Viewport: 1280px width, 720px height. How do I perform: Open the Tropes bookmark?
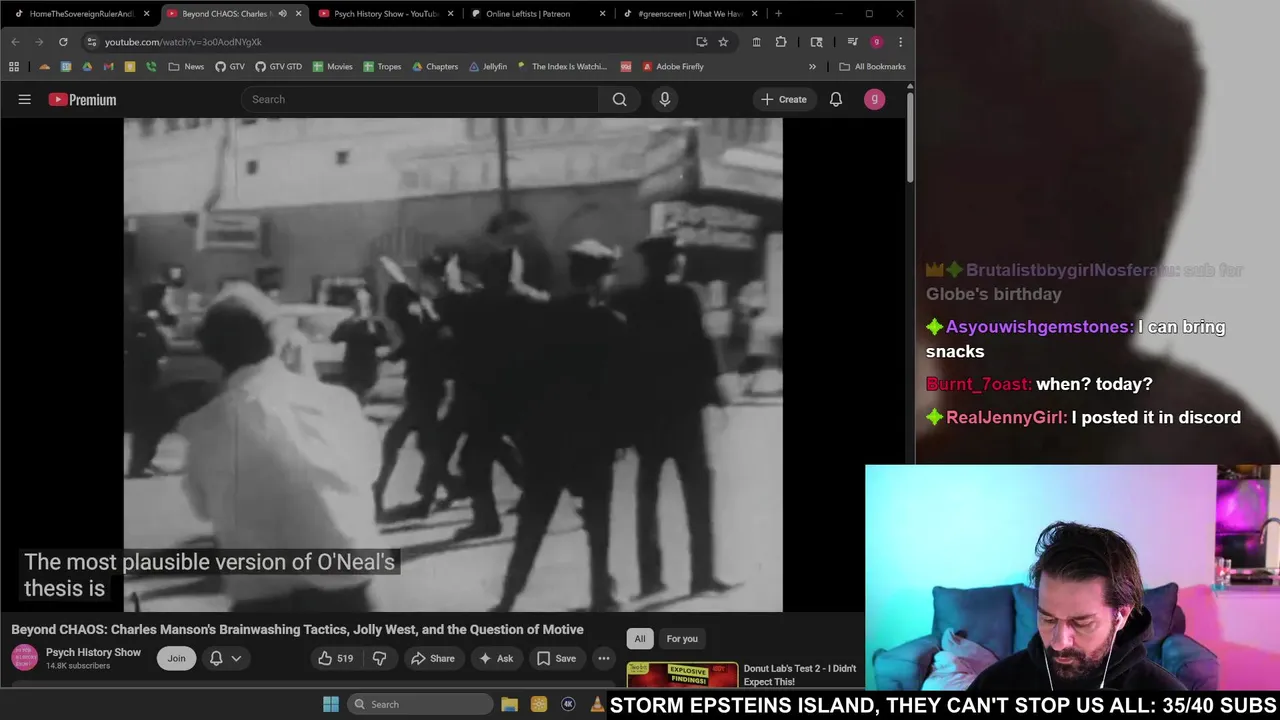click(x=382, y=67)
